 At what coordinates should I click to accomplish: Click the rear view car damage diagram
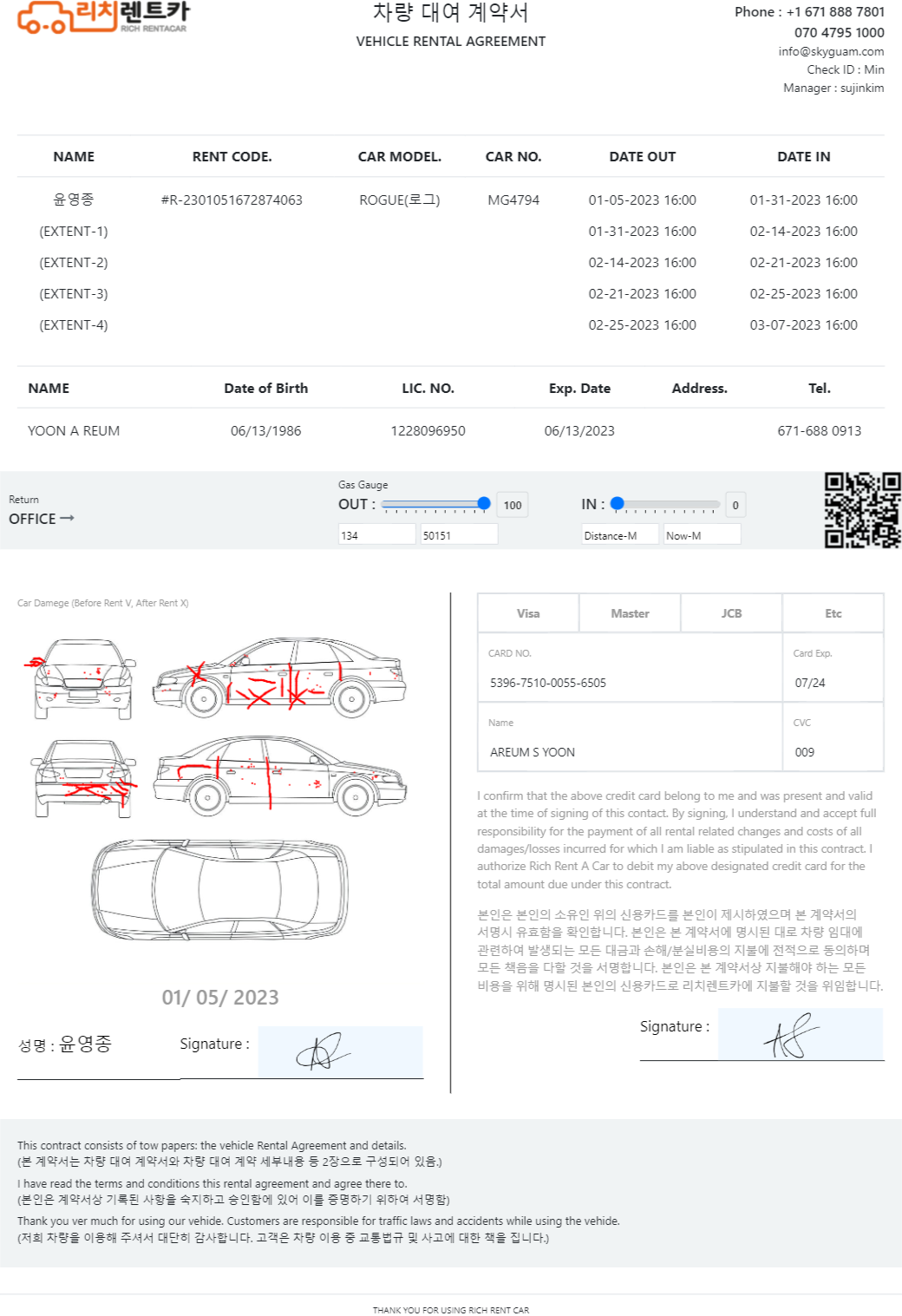pos(83,778)
